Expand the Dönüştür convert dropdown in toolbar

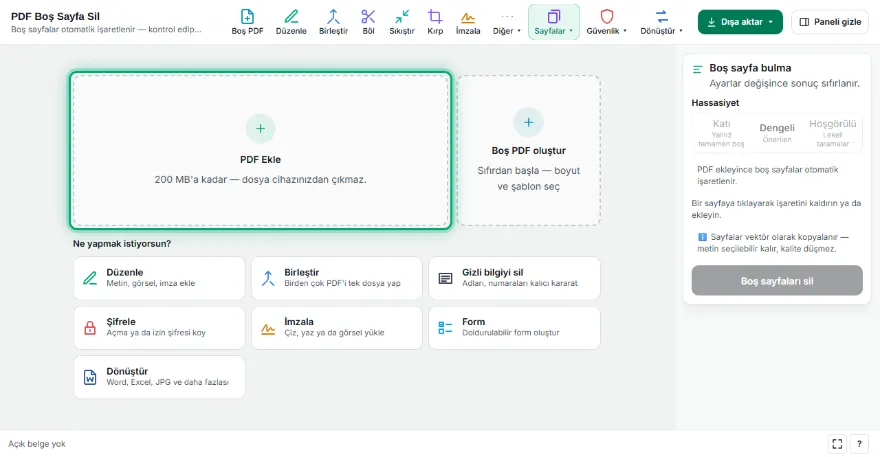pyautogui.click(x=662, y=22)
